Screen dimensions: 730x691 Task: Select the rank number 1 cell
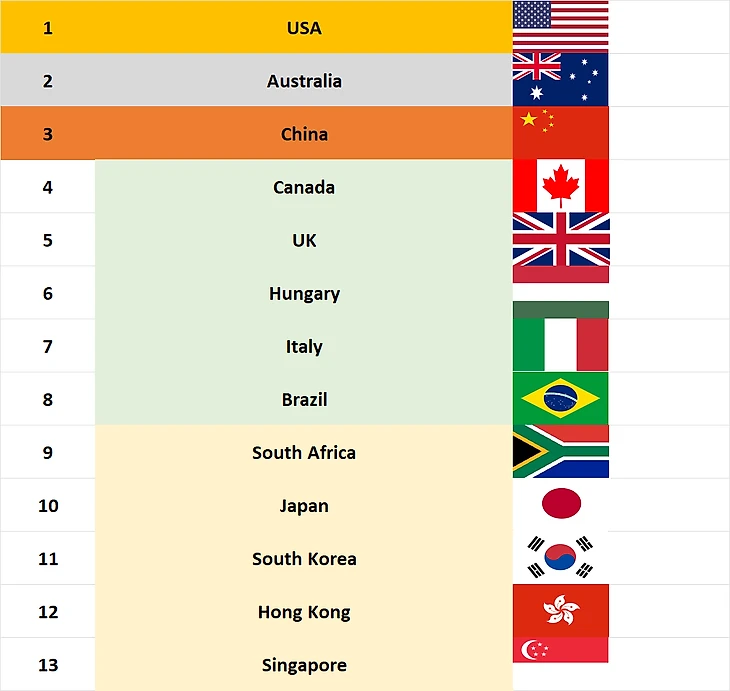pyautogui.click(x=47, y=27)
